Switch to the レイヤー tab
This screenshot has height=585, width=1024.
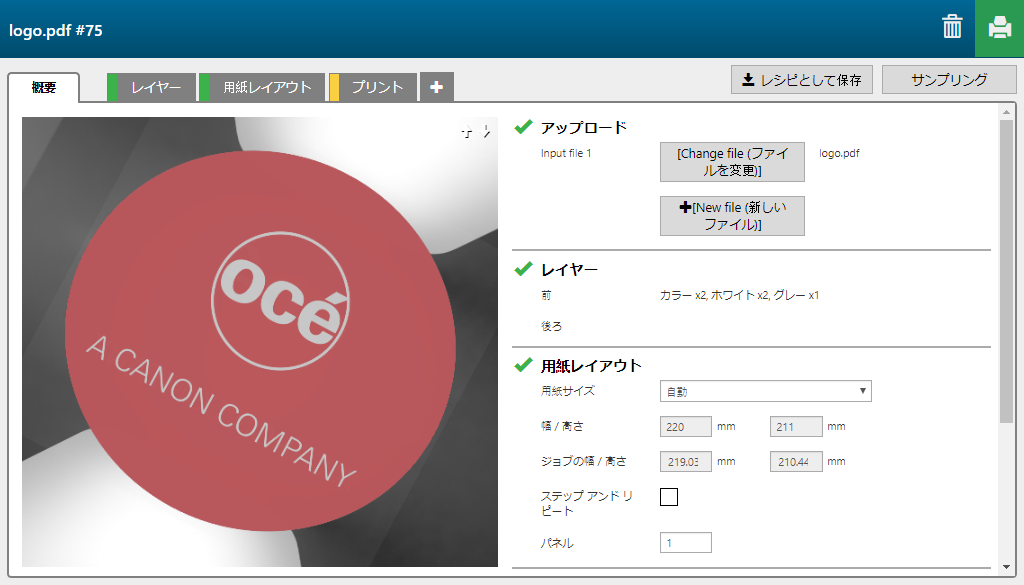[152, 87]
